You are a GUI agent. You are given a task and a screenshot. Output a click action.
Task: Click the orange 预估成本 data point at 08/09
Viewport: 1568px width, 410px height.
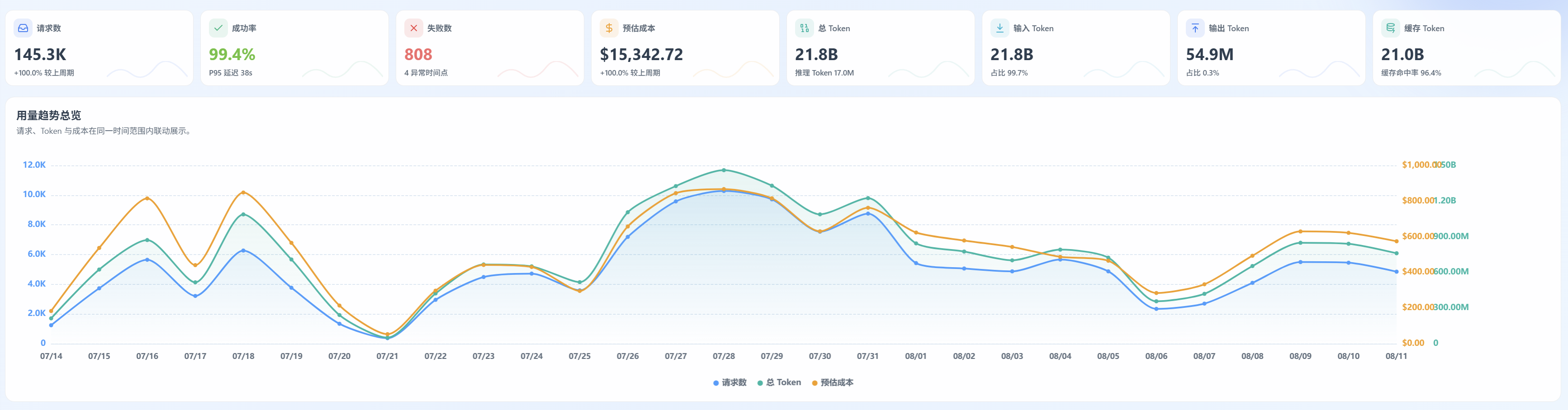[1300, 231]
